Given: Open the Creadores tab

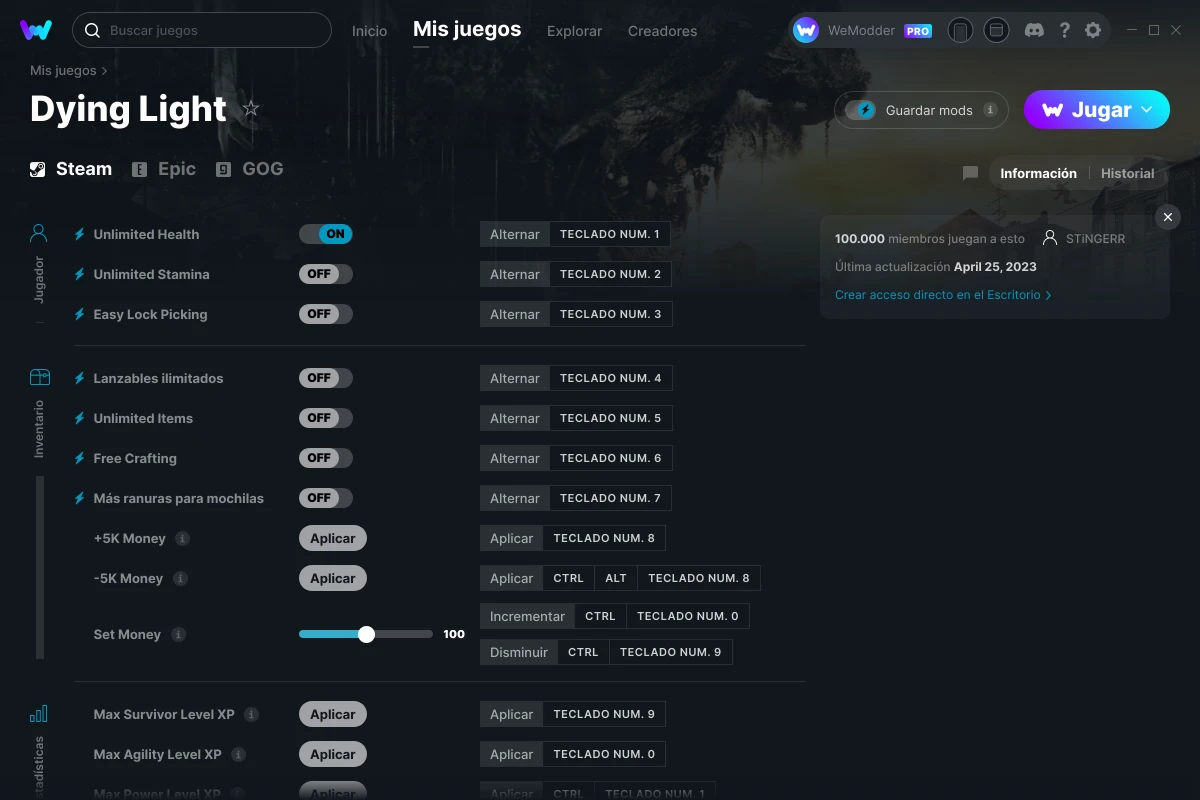Looking at the screenshot, I should (x=662, y=31).
